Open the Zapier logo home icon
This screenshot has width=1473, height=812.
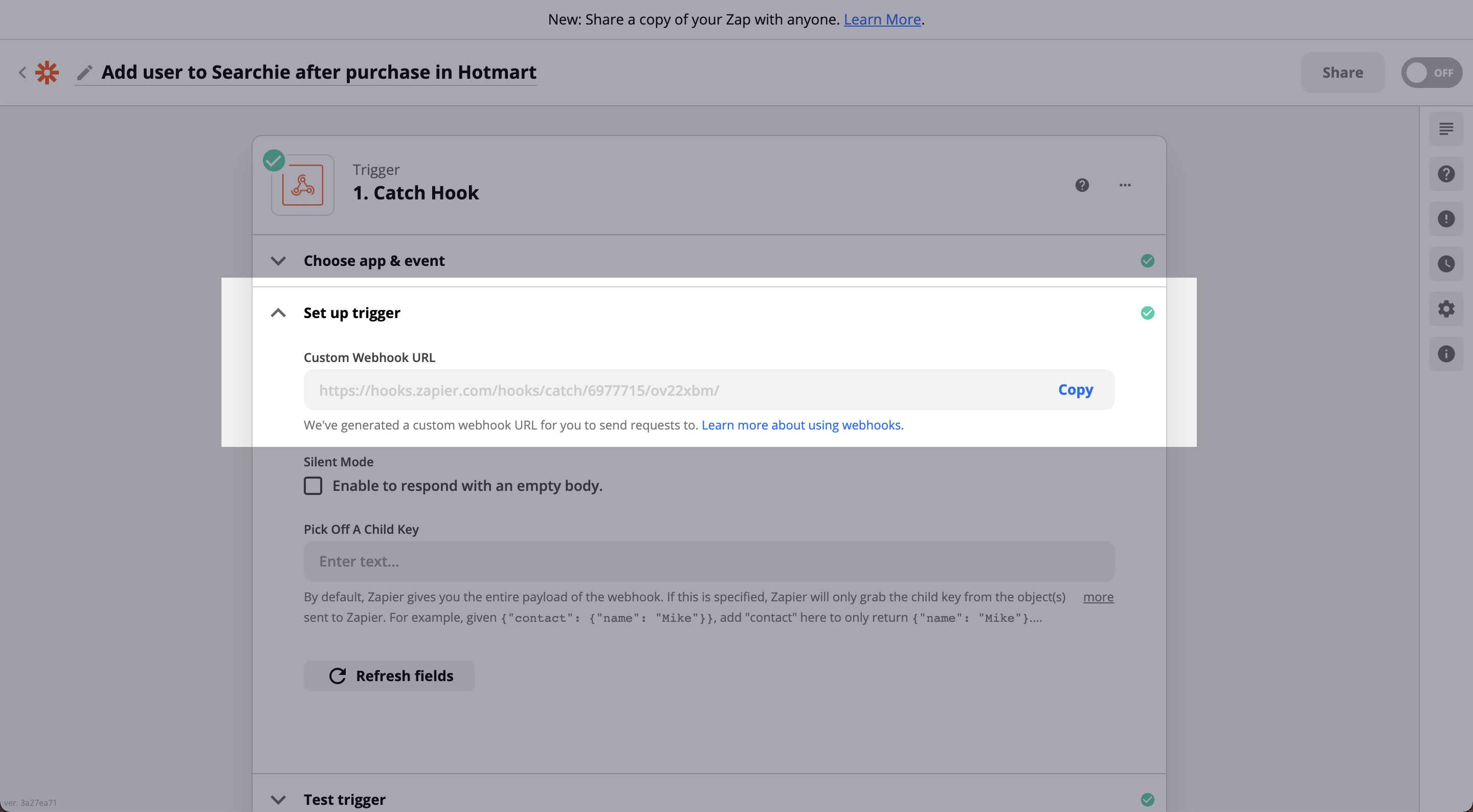[x=47, y=73]
